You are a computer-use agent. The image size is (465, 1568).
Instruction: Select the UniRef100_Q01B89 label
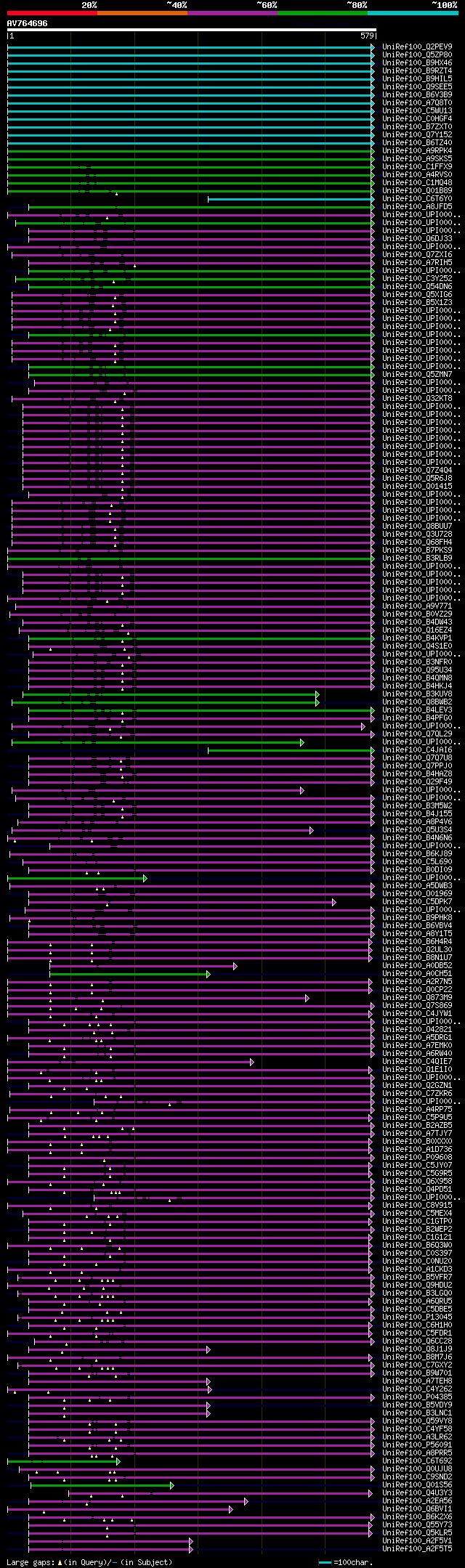click(x=417, y=190)
